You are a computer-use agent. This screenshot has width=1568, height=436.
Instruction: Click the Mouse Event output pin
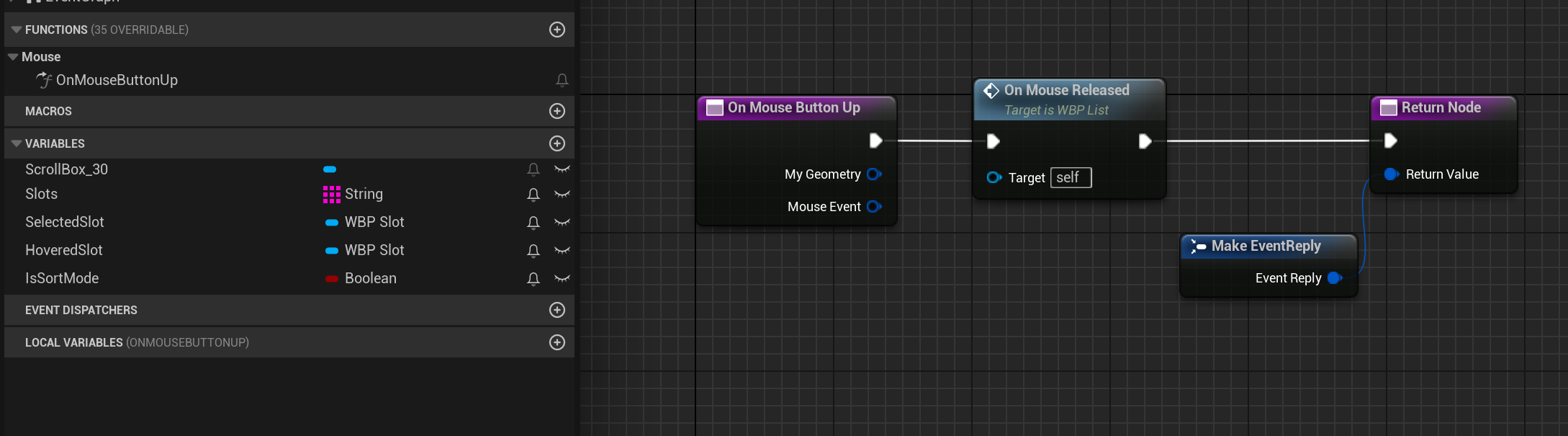[x=874, y=206]
